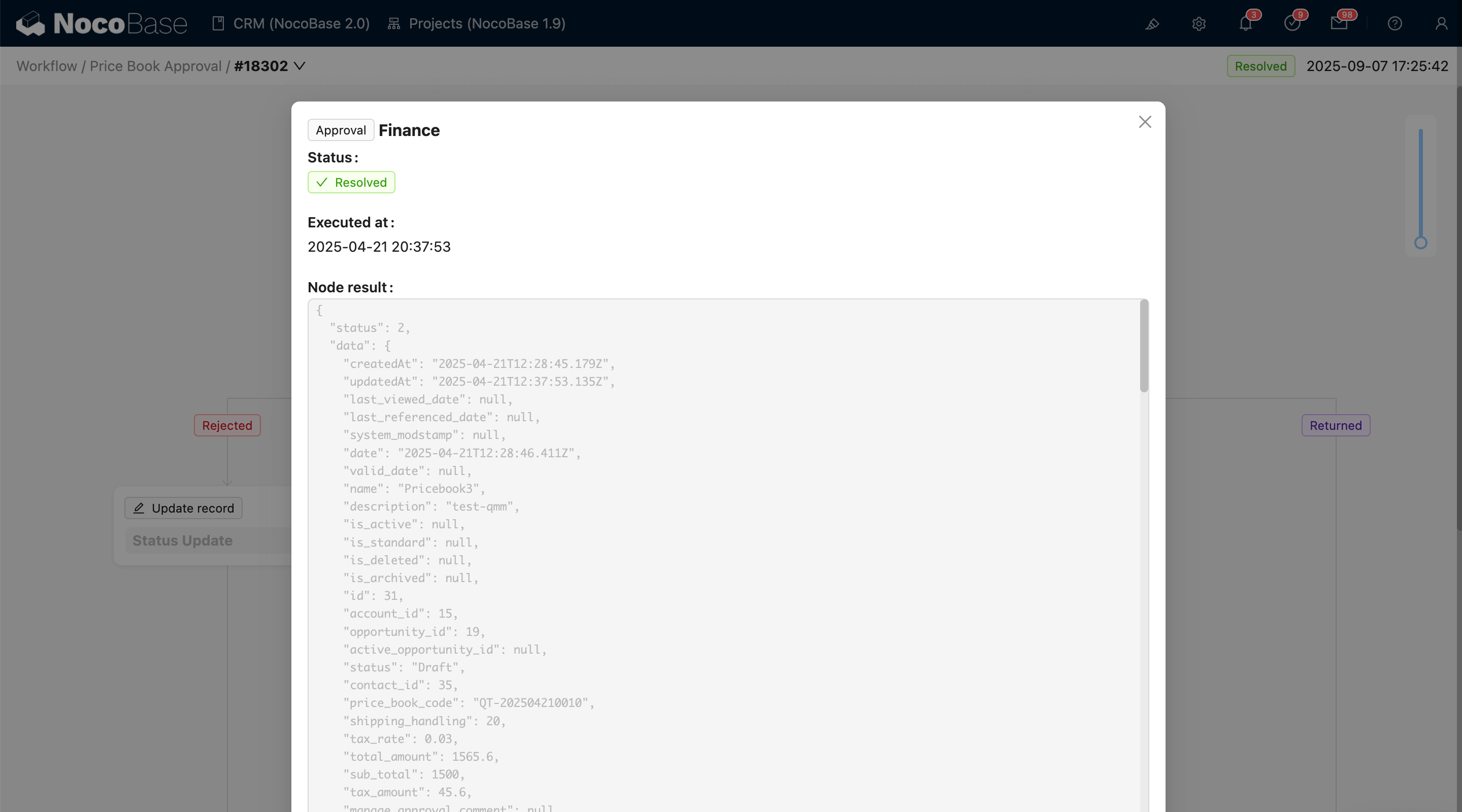Open the user profile icon

tap(1441, 24)
